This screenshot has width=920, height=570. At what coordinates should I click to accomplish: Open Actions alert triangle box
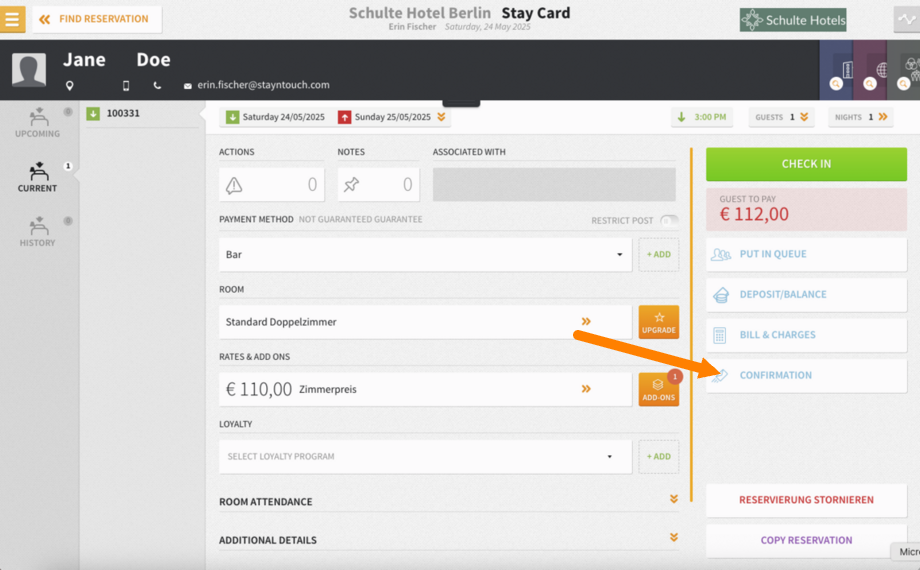(271, 185)
